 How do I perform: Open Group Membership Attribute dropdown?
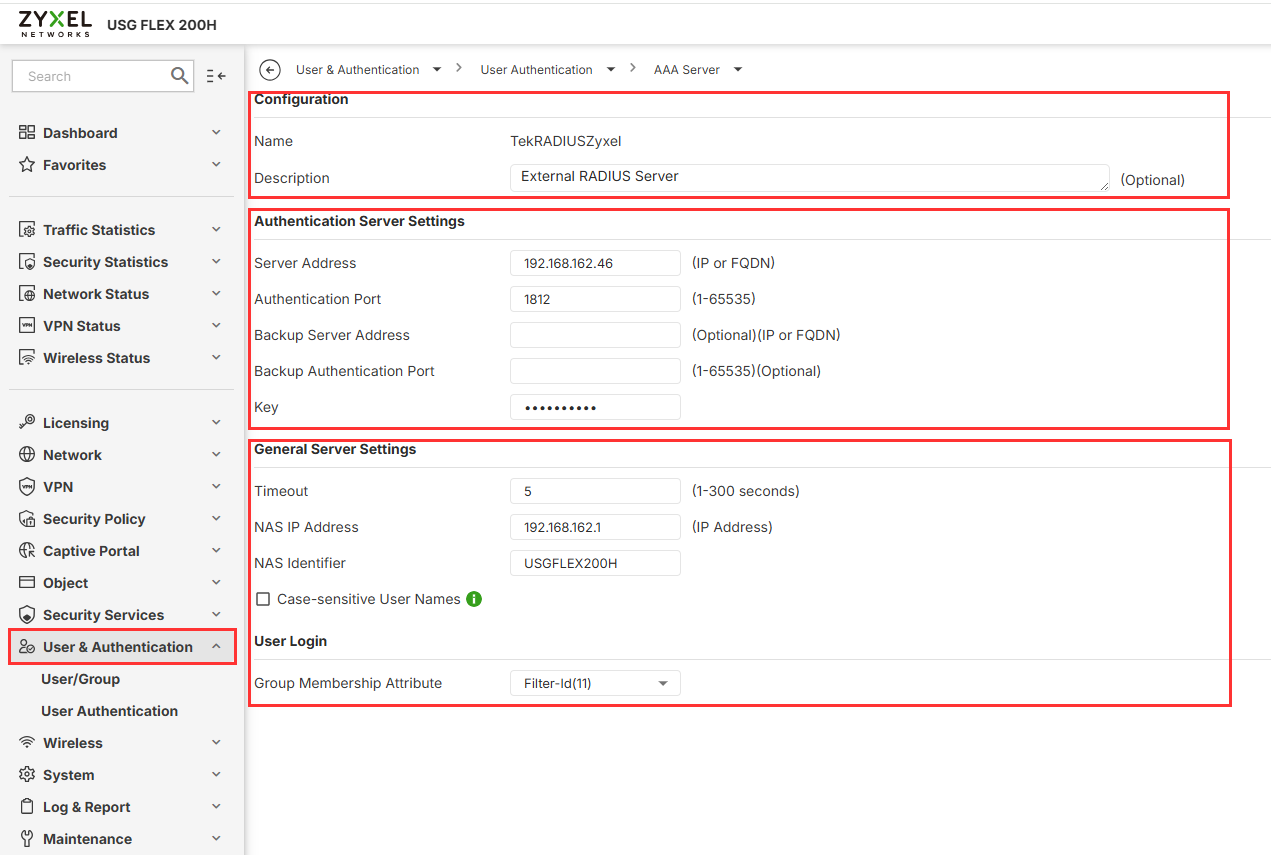coord(595,683)
